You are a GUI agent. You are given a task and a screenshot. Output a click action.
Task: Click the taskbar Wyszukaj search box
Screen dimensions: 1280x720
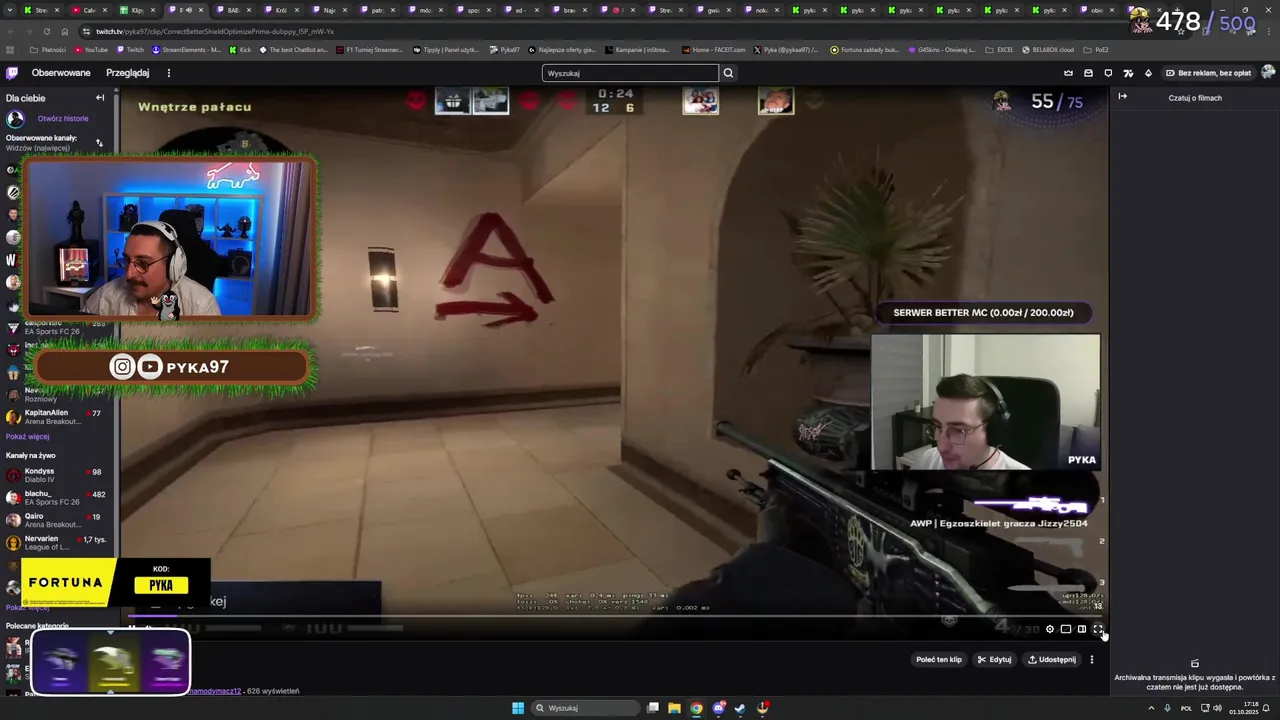(585, 708)
